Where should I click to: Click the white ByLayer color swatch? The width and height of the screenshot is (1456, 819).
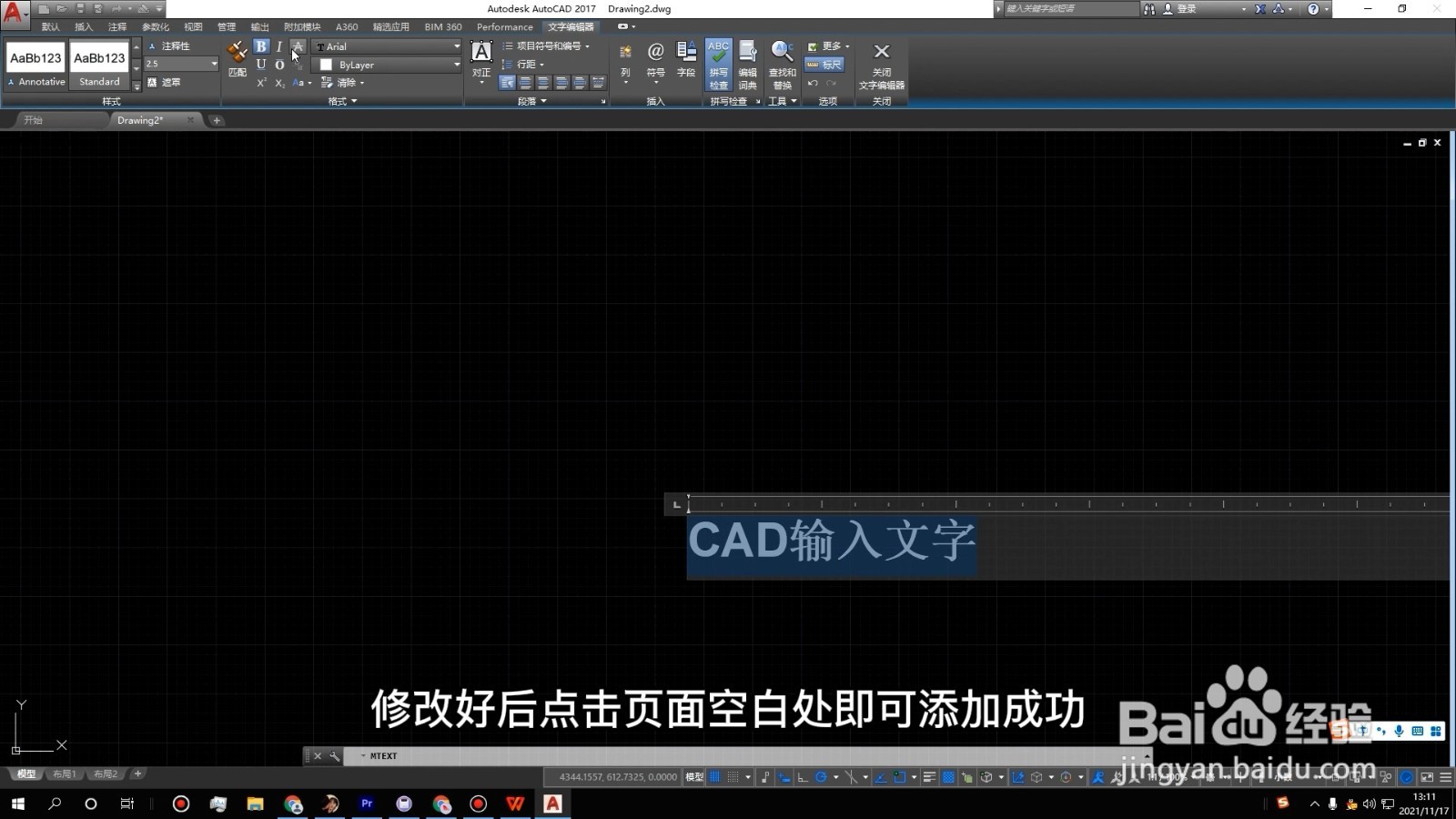(x=326, y=65)
